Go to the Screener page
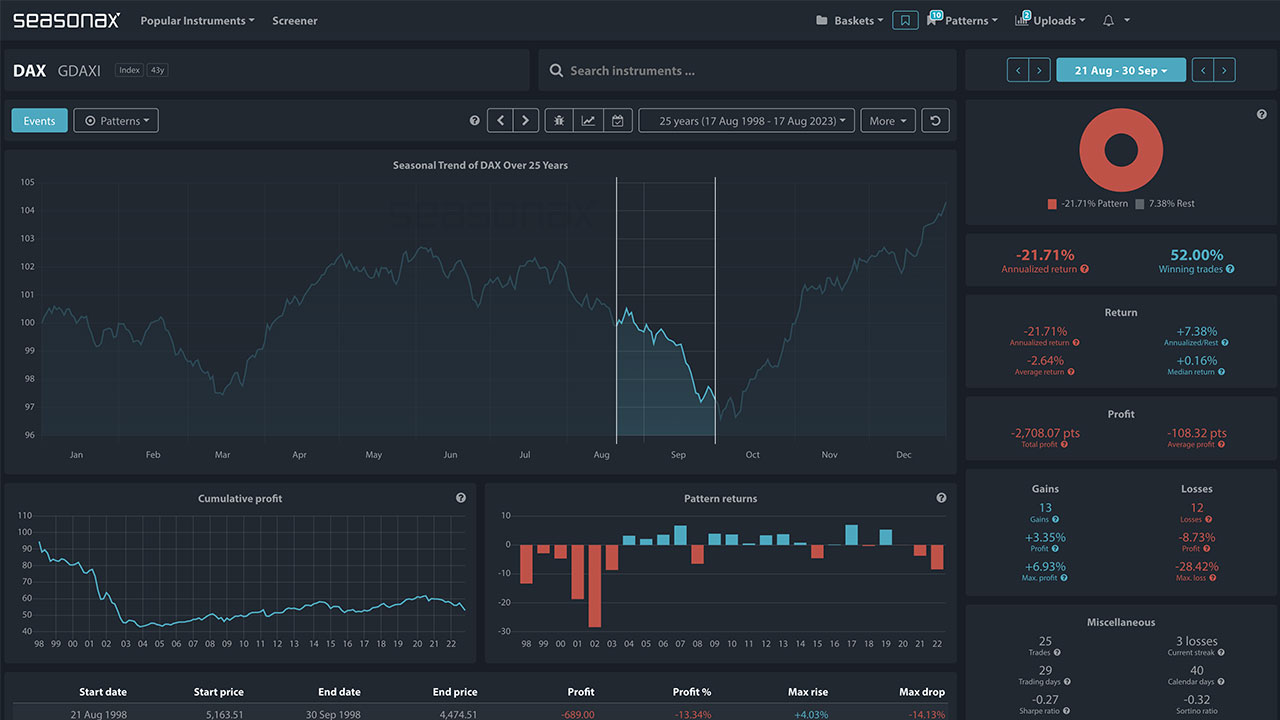 (295, 20)
